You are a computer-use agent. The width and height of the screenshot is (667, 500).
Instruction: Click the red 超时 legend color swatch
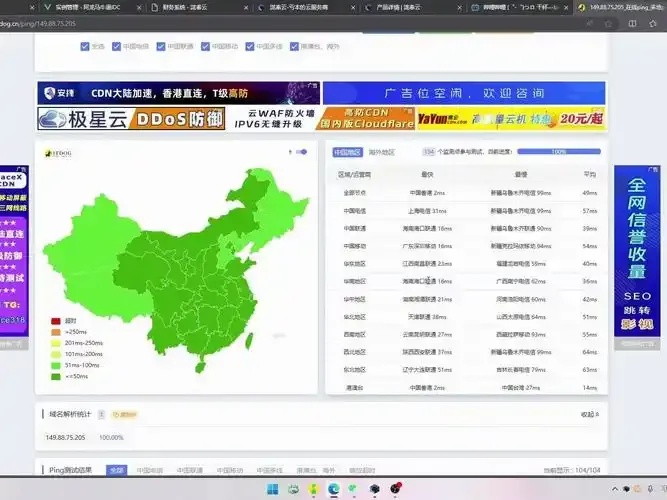click(56, 321)
